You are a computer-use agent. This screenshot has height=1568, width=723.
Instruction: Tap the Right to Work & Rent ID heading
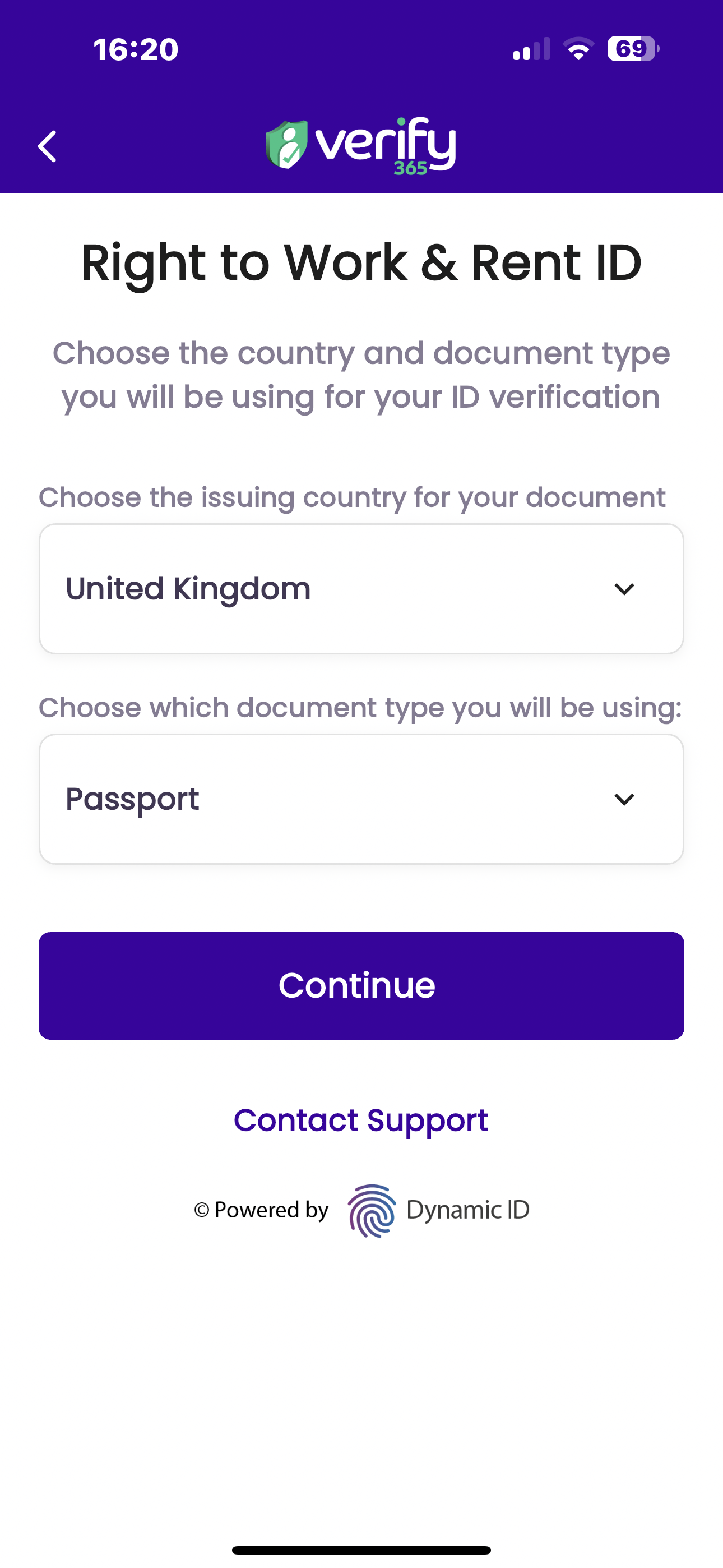click(361, 263)
